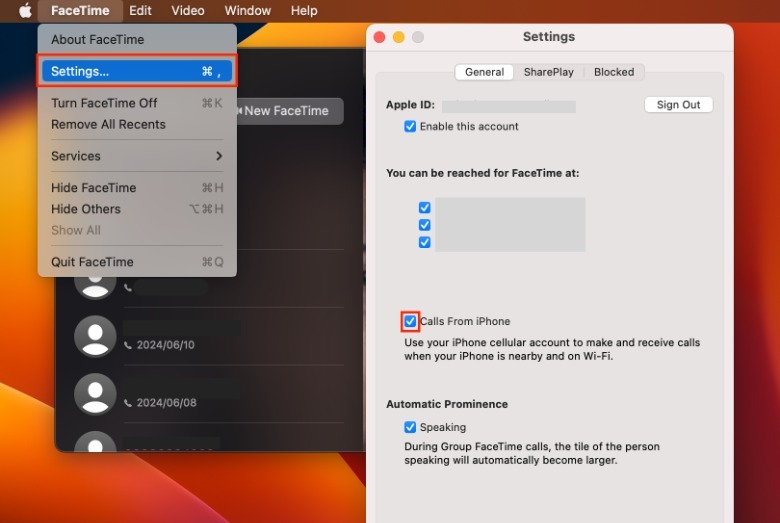Screen dimensions: 780x523
Task: Minimize the Settings window
Action: click(x=398, y=37)
